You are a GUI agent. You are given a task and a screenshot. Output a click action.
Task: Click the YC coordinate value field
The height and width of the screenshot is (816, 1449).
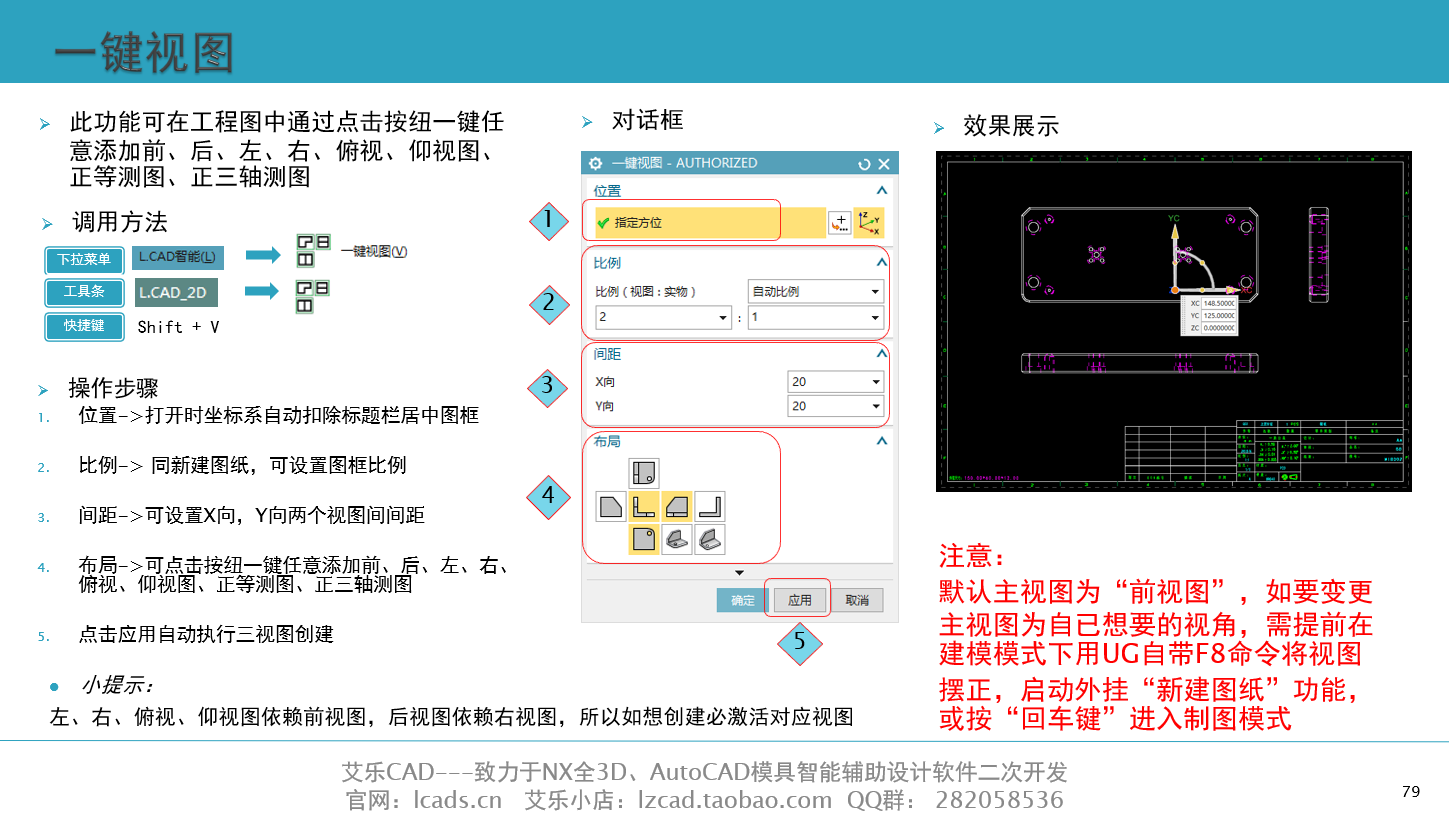[1218, 315]
